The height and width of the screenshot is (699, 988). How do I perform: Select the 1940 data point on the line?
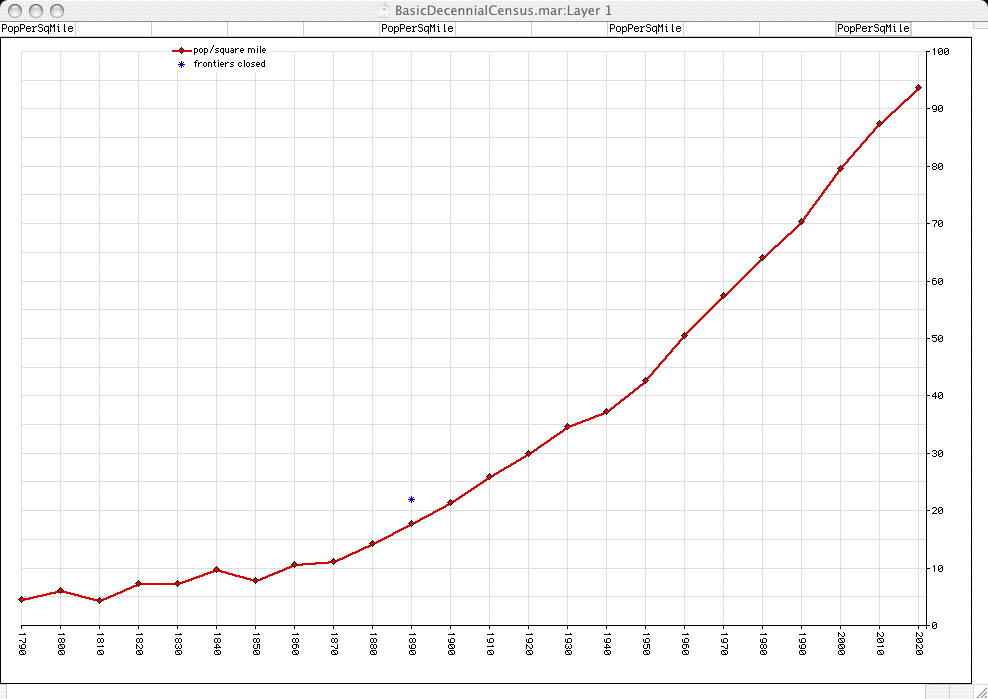coord(606,412)
